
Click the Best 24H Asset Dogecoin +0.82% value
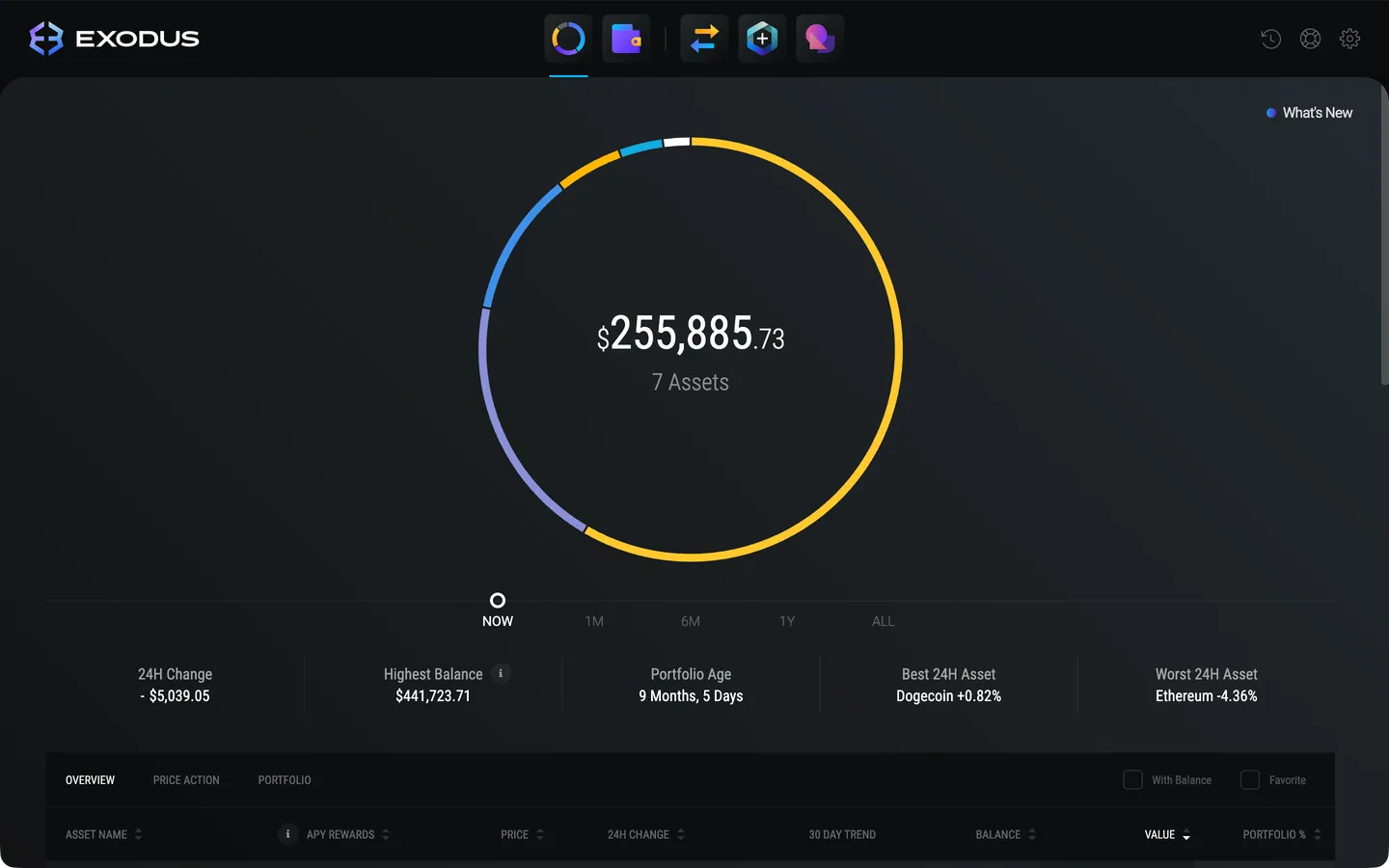click(948, 695)
